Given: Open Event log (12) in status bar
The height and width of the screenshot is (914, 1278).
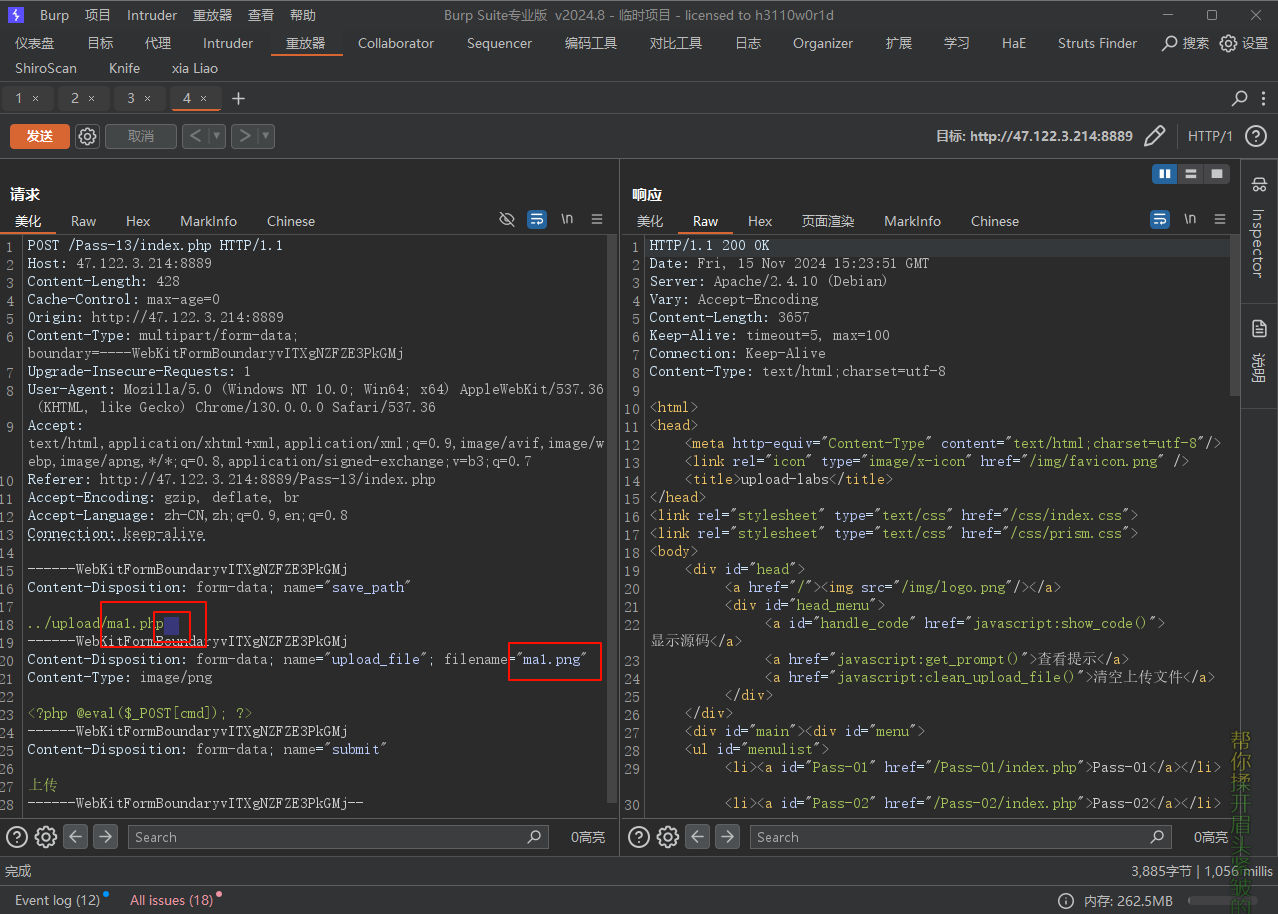Looking at the screenshot, I should coord(58,900).
